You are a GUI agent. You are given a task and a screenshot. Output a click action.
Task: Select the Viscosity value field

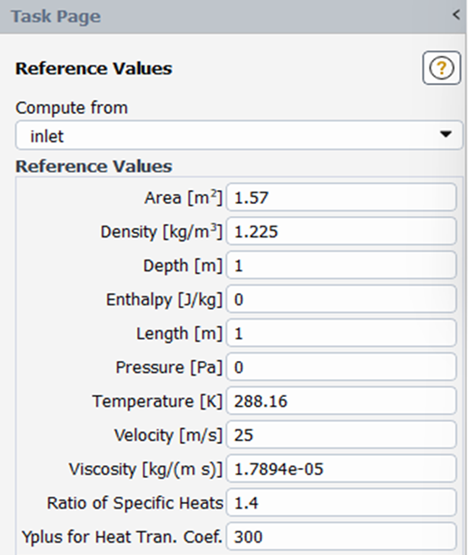pos(341,469)
